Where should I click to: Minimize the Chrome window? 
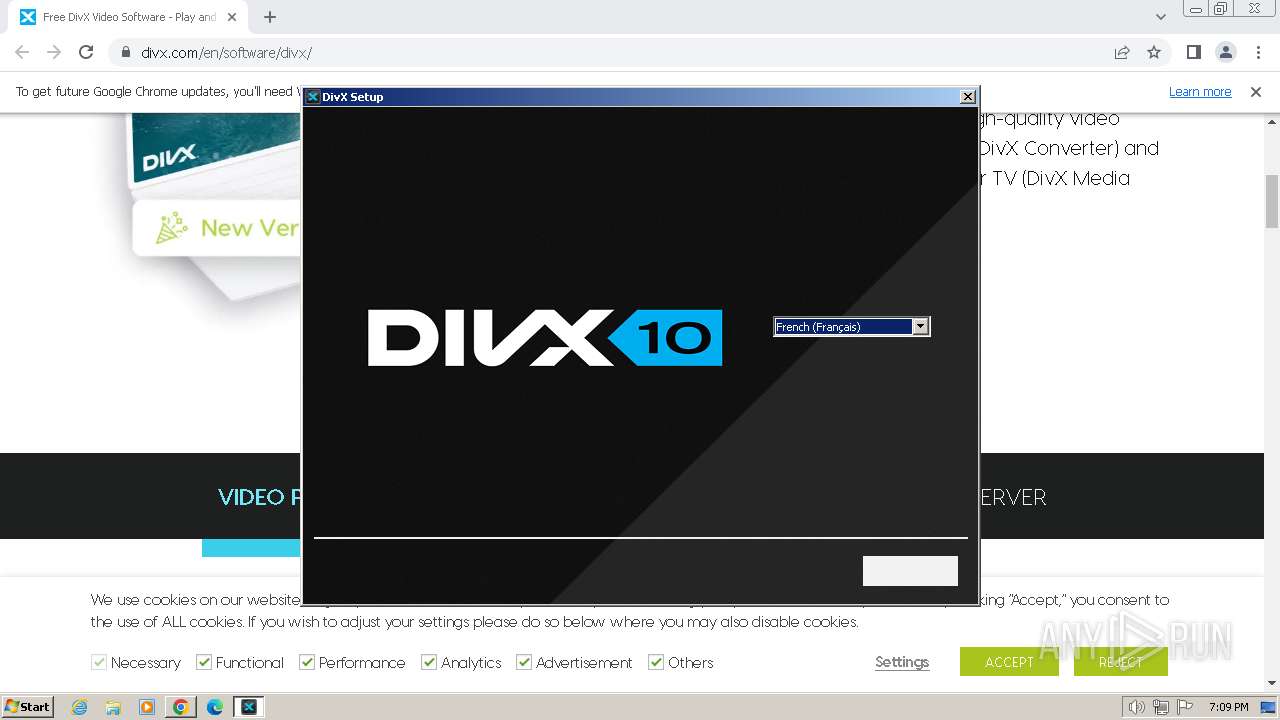pos(1195,9)
